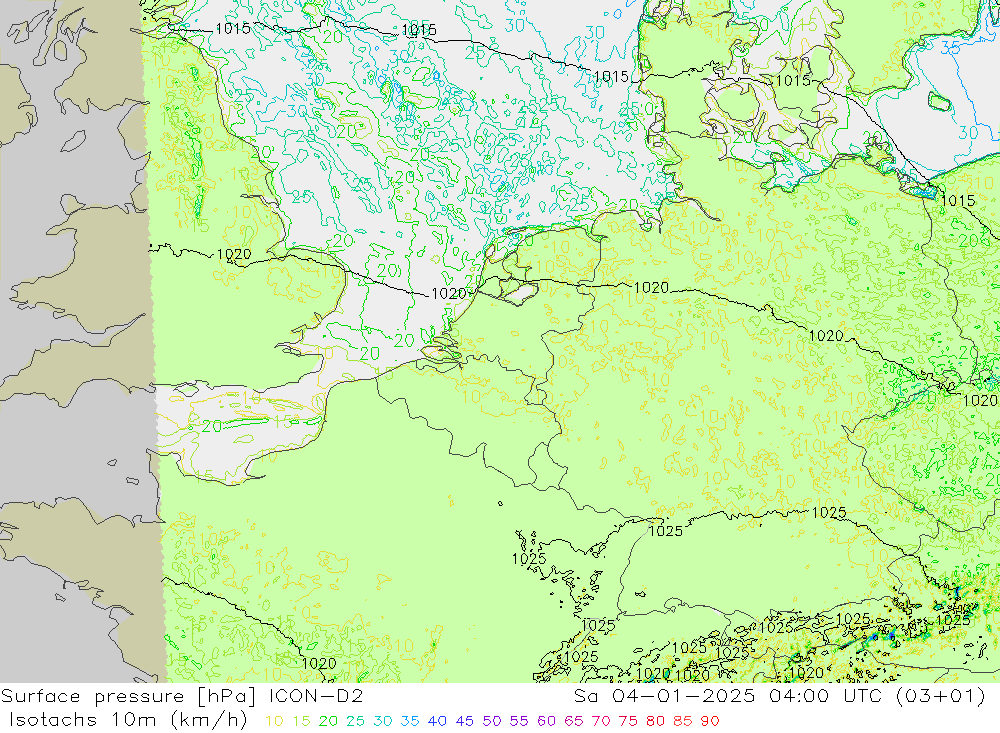Select the '55' legend value

519,722
